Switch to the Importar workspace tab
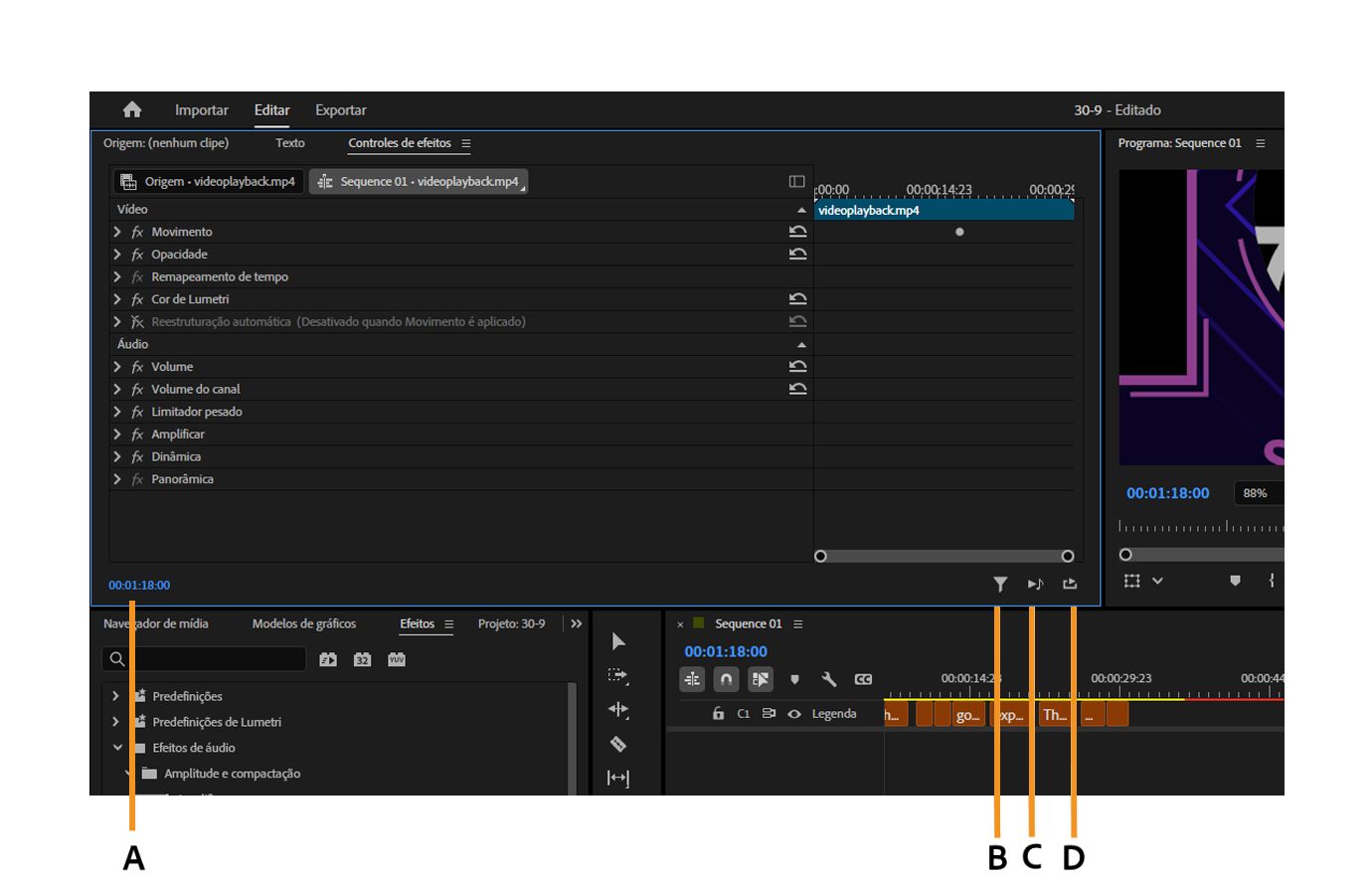This screenshot has width=1372, height=886. [202, 110]
